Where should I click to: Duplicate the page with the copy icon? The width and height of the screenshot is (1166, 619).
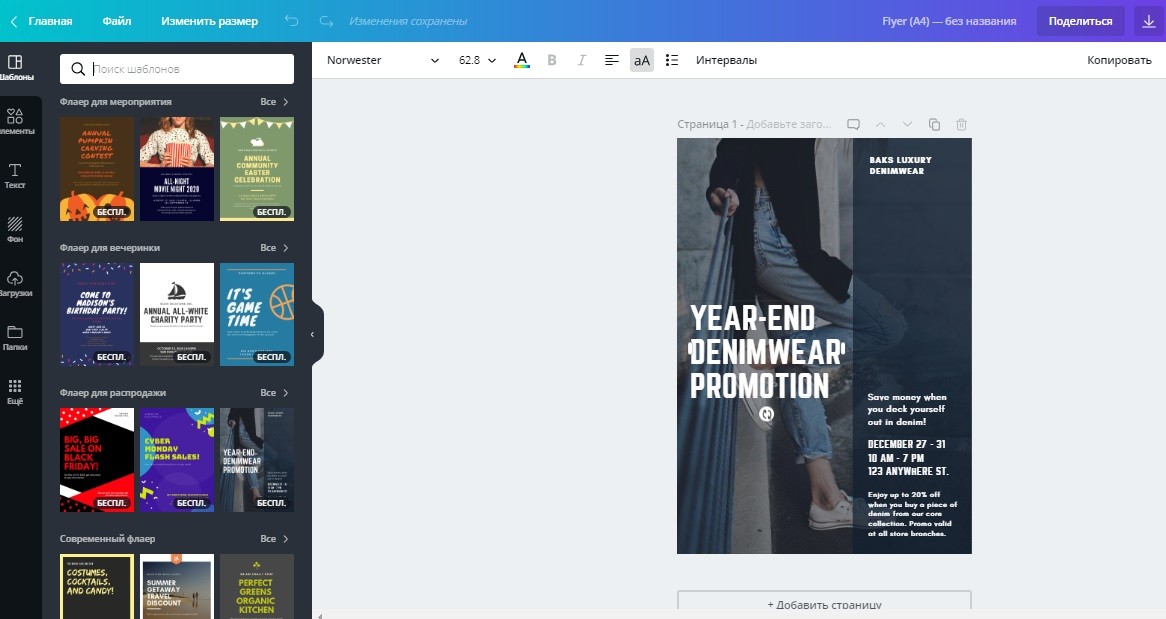coord(935,124)
